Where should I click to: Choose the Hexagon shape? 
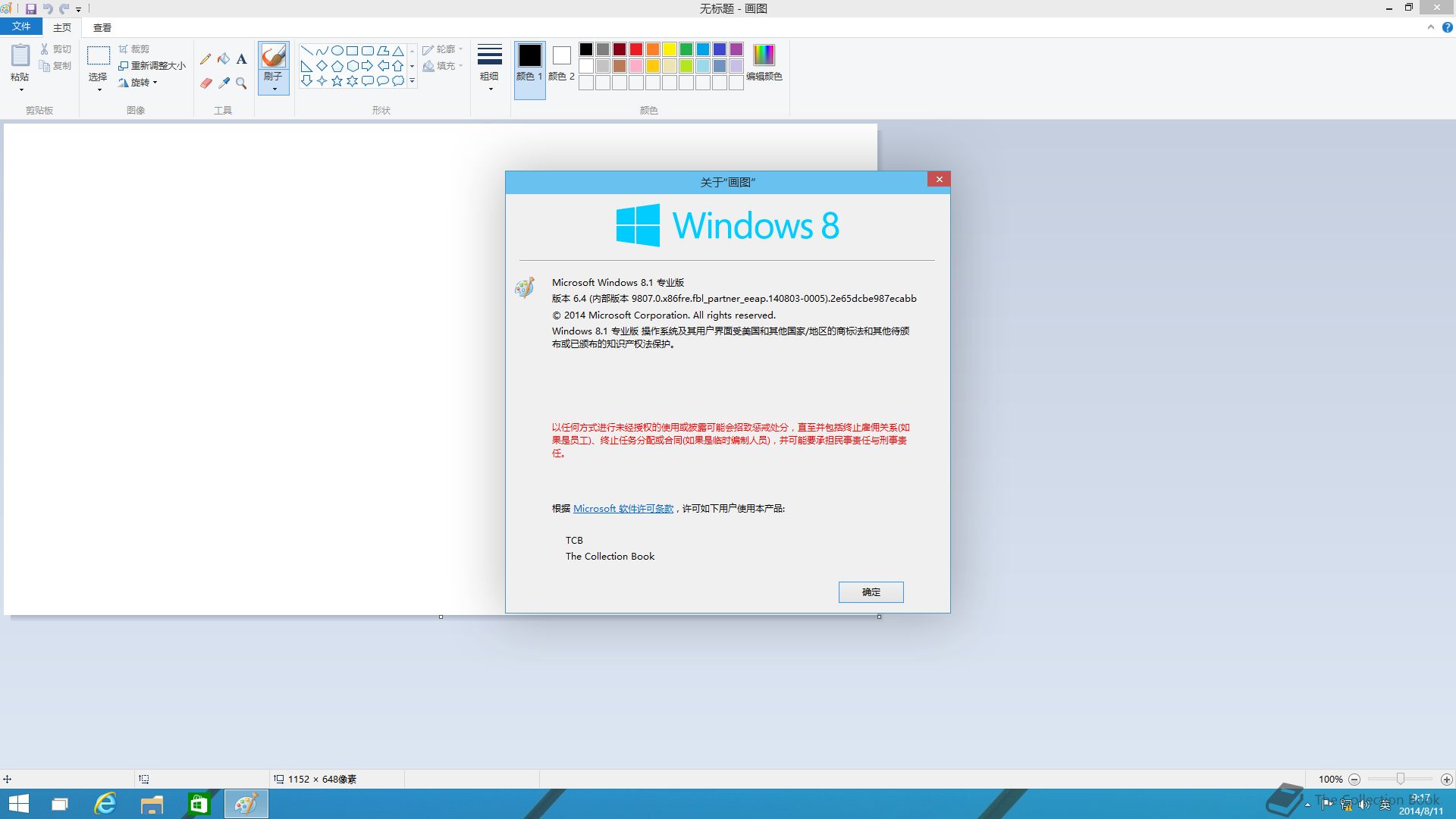coord(352,66)
